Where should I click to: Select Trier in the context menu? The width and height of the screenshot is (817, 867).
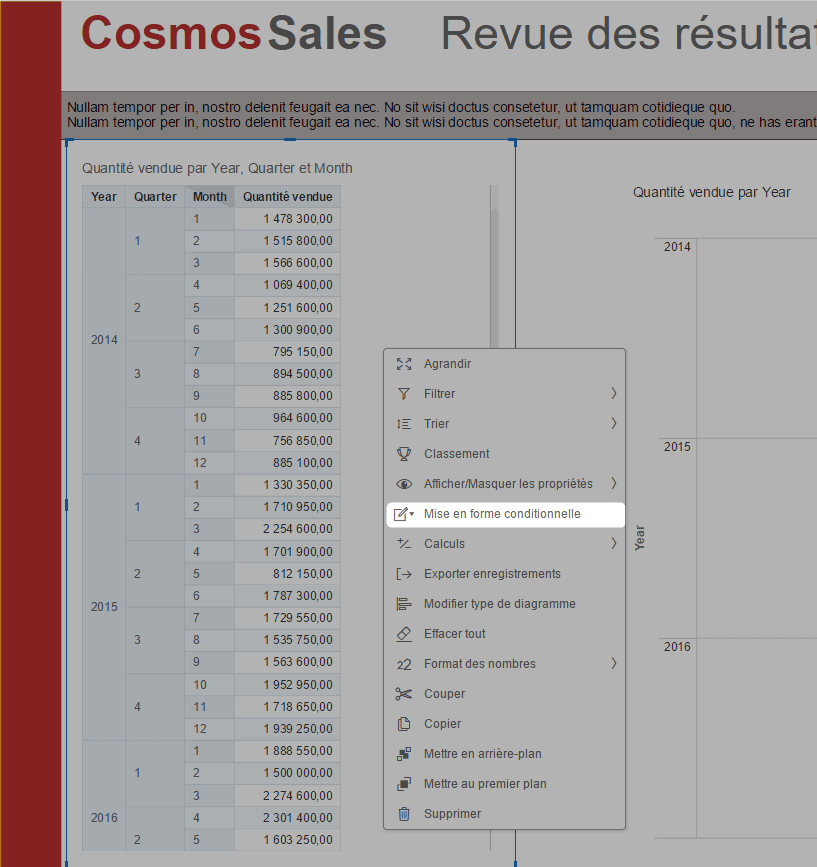pos(505,424)
